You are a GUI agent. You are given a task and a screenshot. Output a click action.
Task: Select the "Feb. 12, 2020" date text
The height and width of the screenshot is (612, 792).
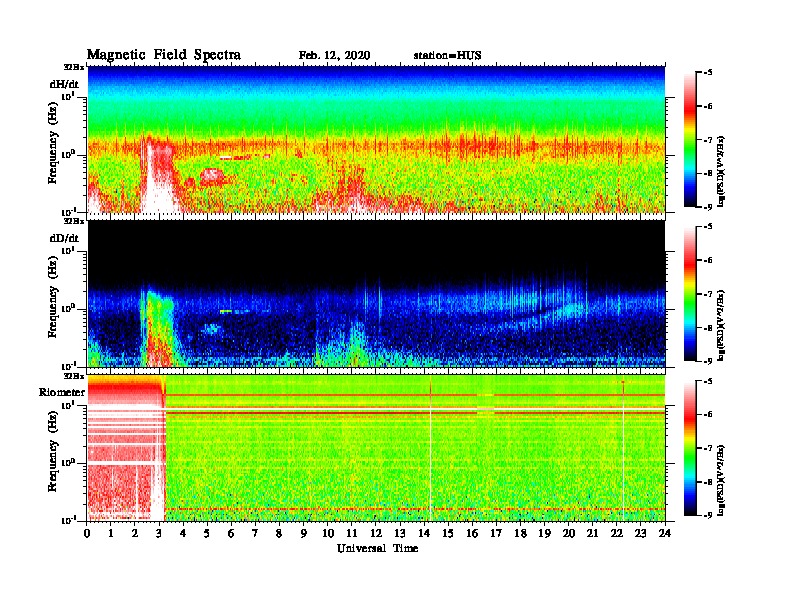point(334,56)
